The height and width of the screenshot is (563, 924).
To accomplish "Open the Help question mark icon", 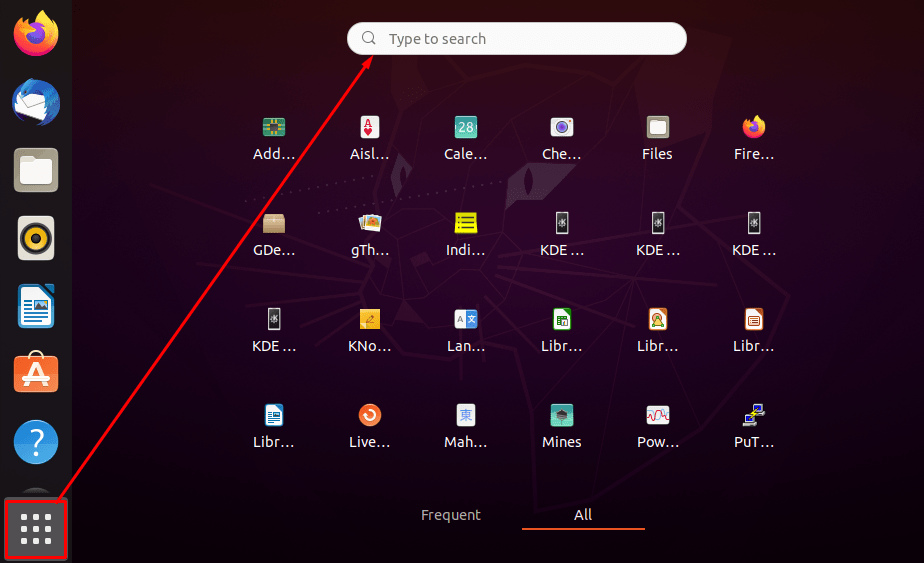I will [x=36, y=442].
